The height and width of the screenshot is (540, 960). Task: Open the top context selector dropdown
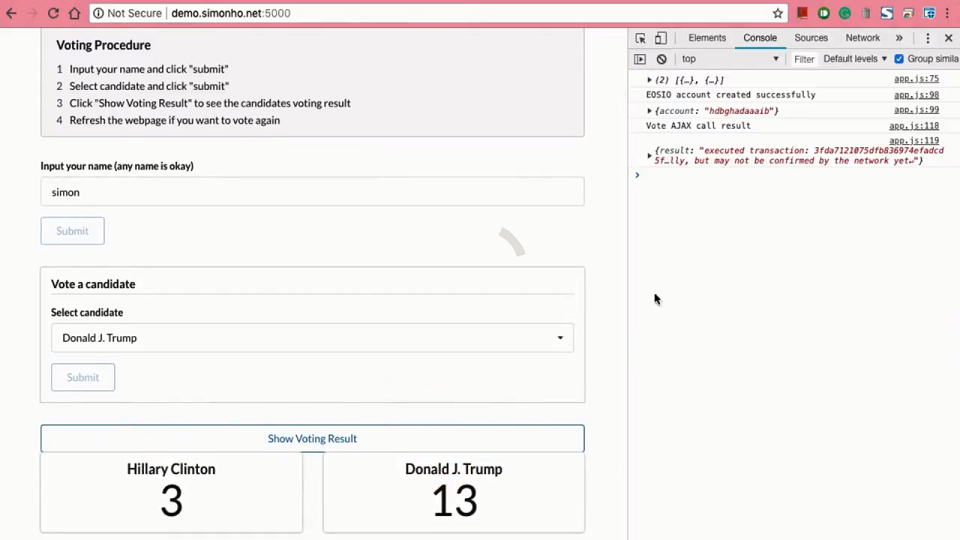point(730,59)
